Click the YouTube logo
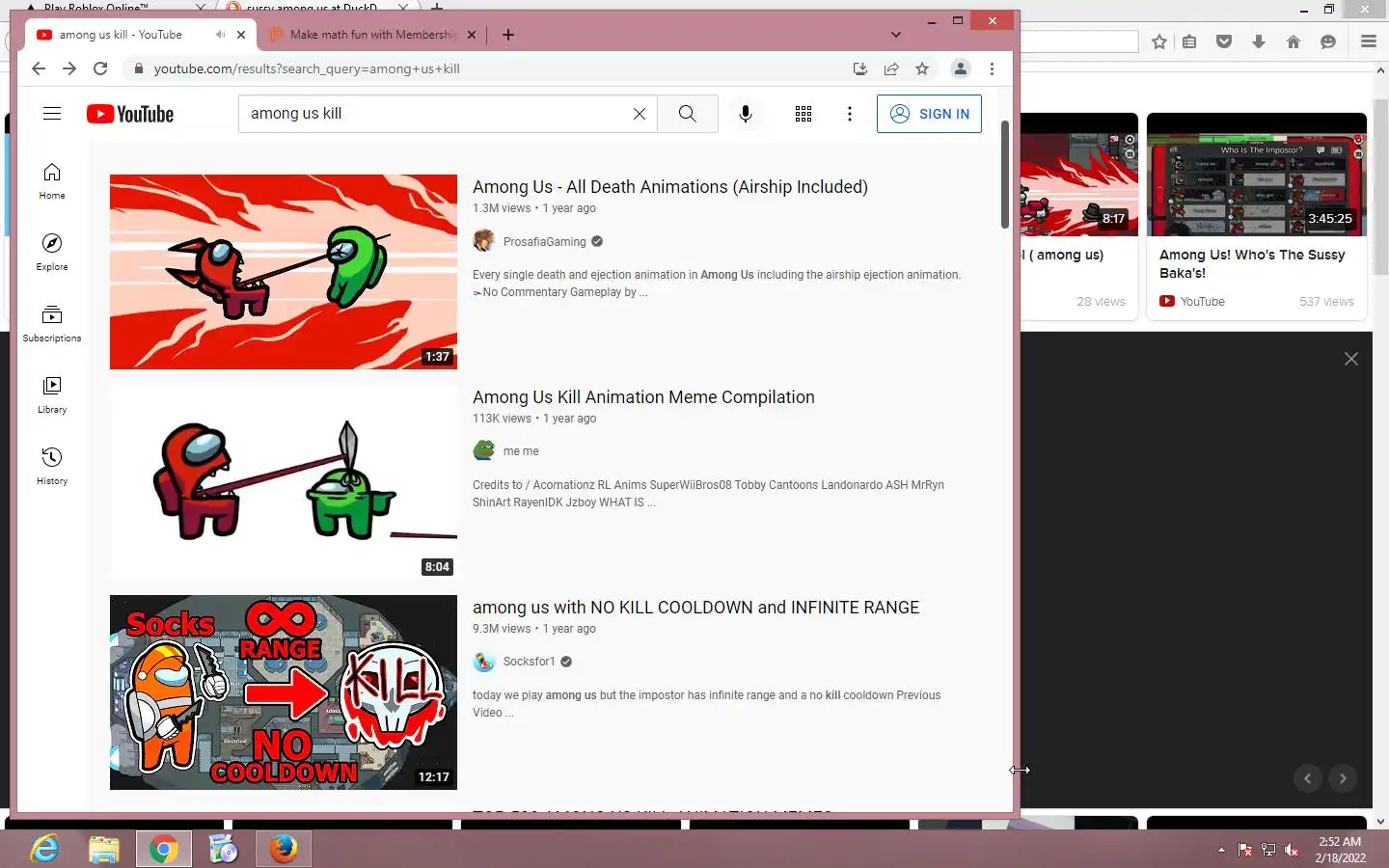 point(130,114)
